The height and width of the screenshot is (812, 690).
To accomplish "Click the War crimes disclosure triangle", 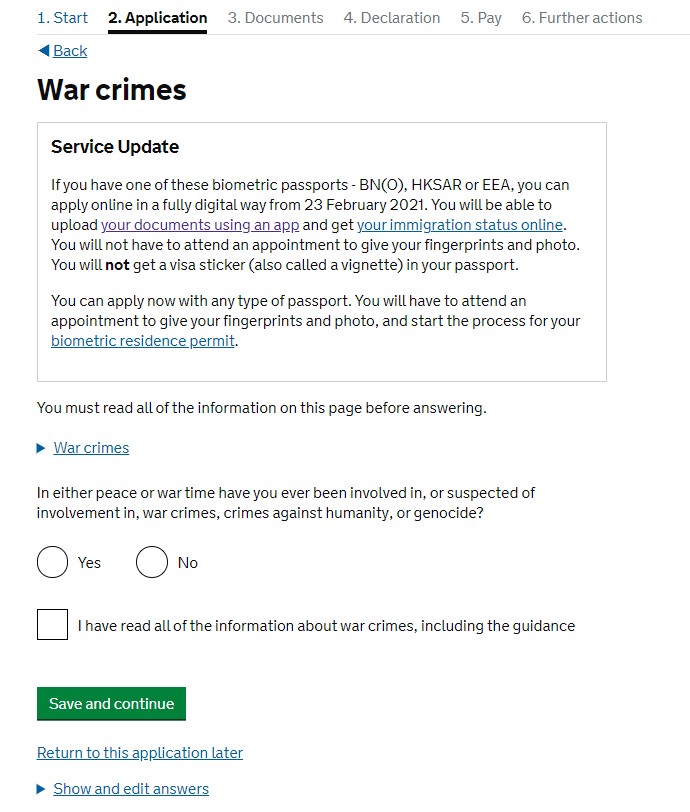I will (41, 448).
